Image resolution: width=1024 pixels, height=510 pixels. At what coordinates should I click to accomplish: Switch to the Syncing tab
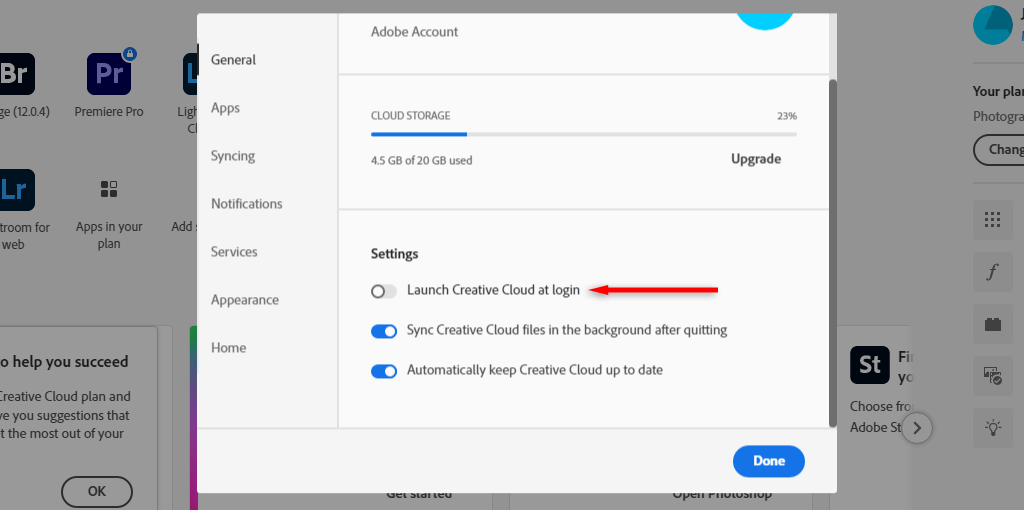(x=233, y=156)
